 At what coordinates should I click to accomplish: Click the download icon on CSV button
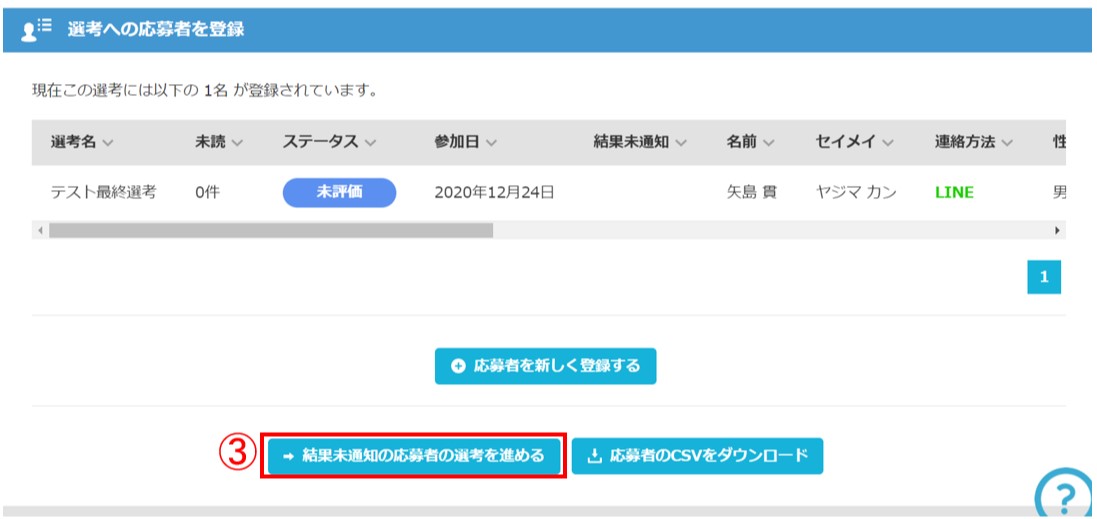pyautogui.click(x=594, y=456)
